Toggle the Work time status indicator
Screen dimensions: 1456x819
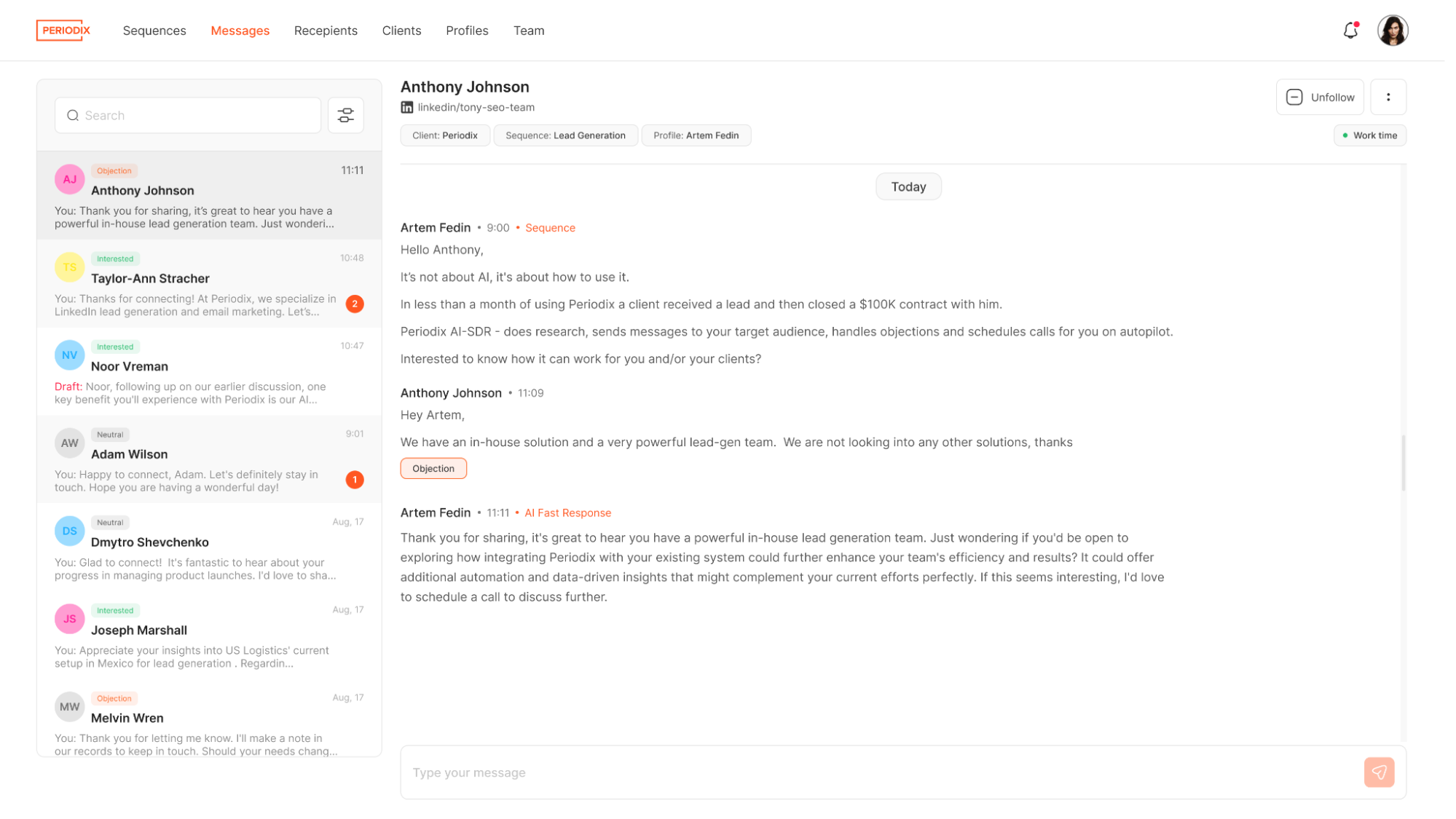click(1369, 135)
